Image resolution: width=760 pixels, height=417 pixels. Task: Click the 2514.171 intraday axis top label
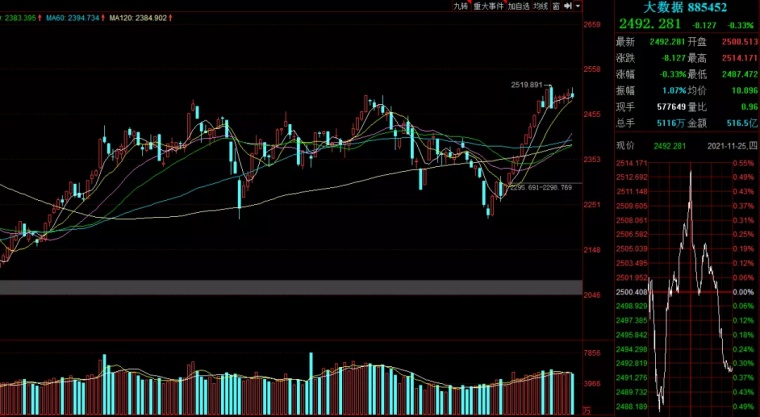click(632, 163)
